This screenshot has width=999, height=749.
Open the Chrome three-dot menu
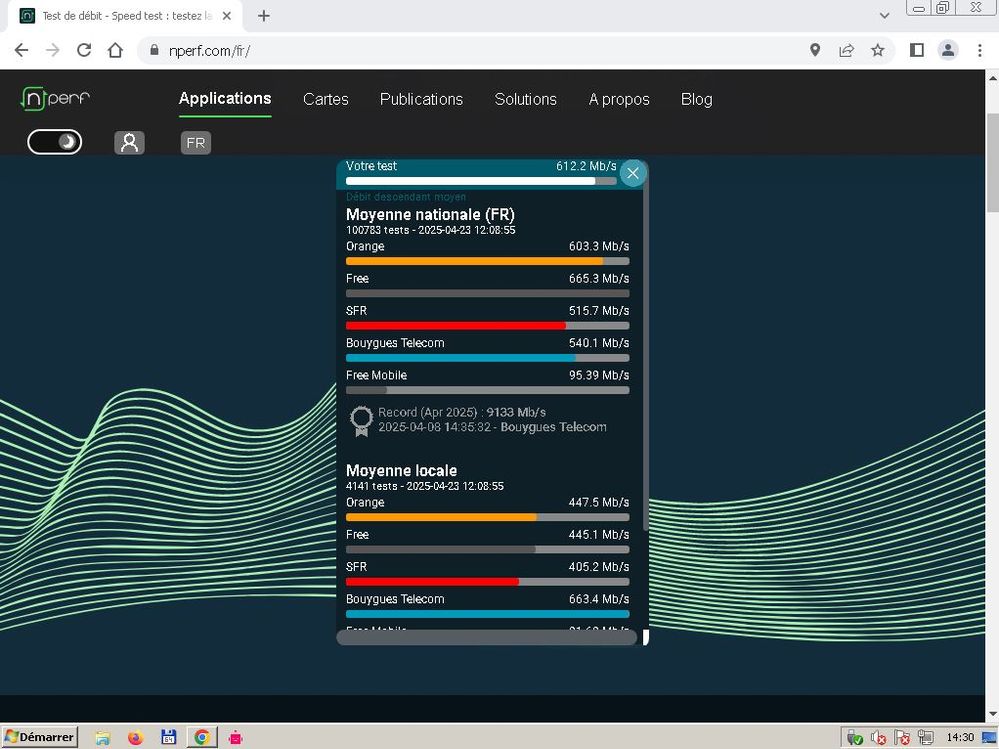979,50
